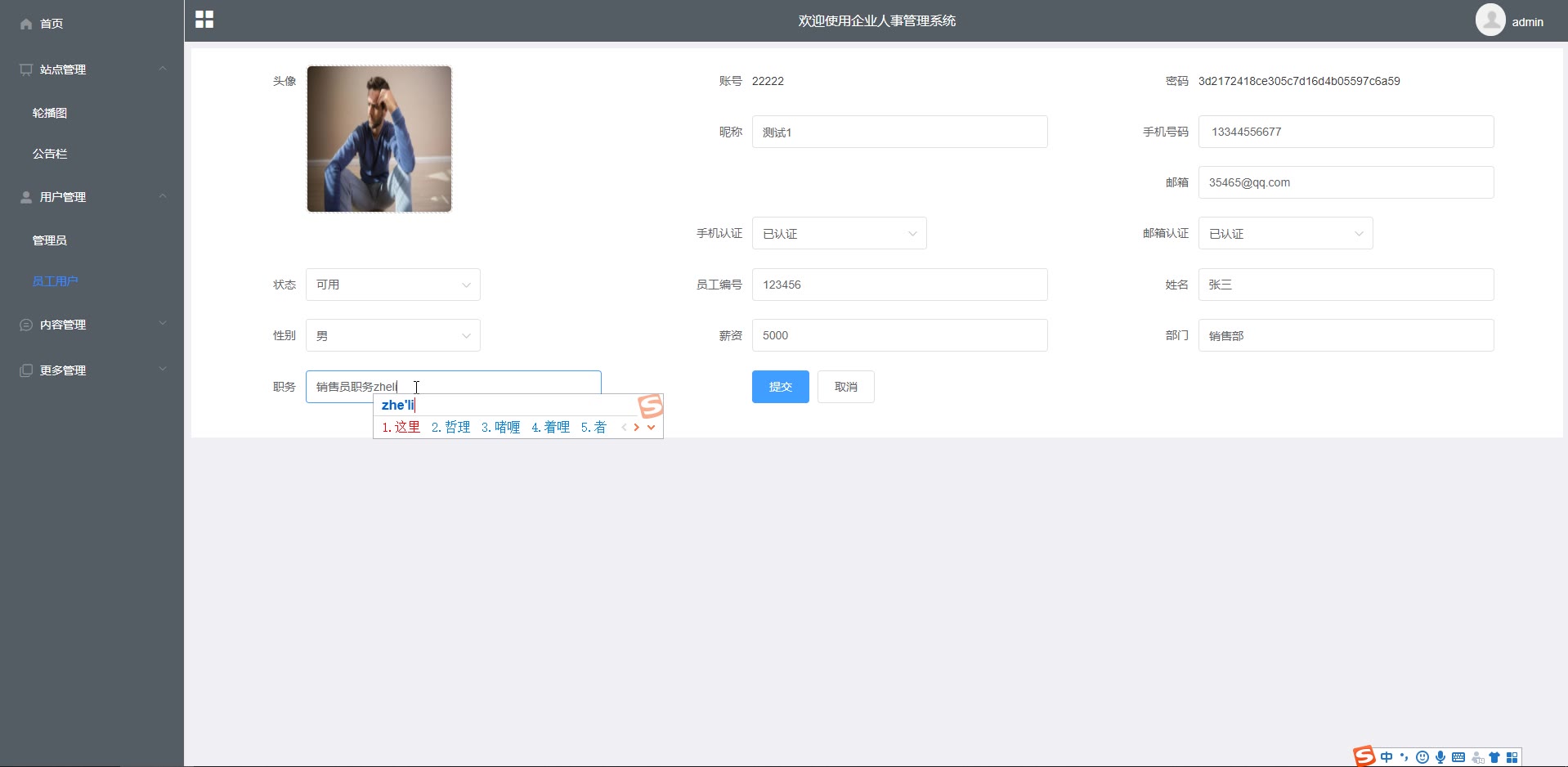Click the home icon beside 首页
Viewport: 1568px width, 767px height.
pos(26,24)
